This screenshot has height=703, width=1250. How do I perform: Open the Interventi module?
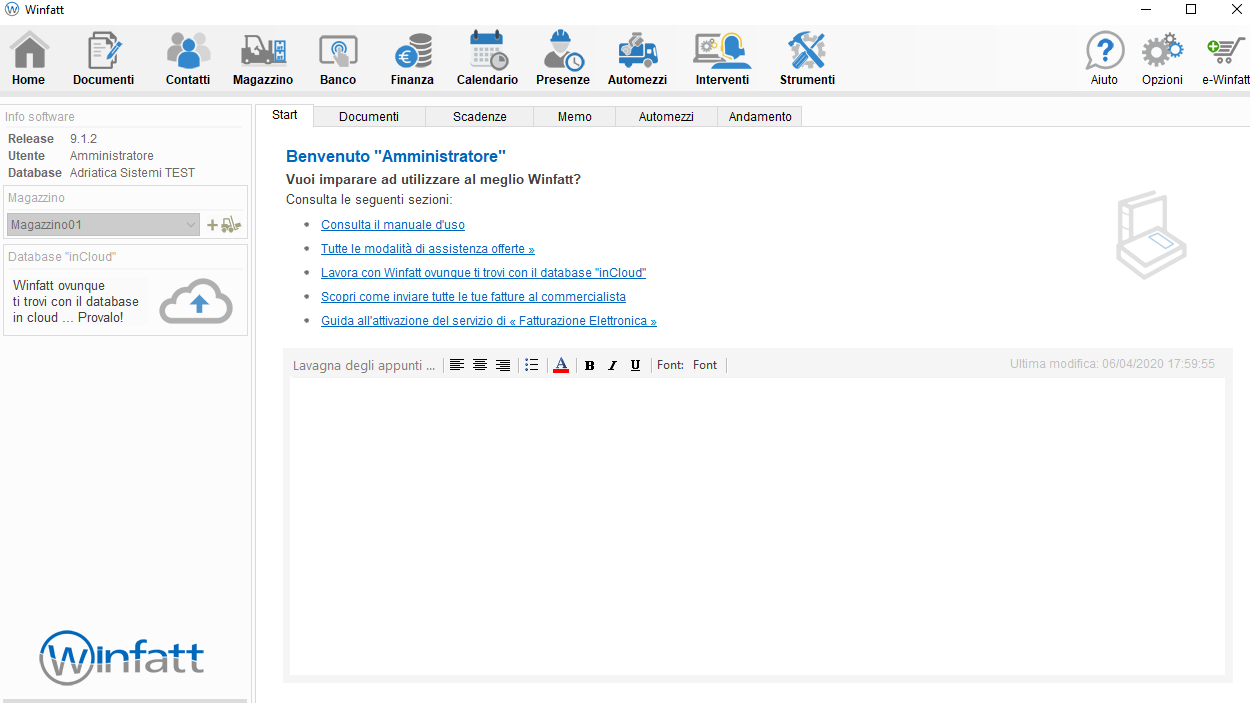722,58
